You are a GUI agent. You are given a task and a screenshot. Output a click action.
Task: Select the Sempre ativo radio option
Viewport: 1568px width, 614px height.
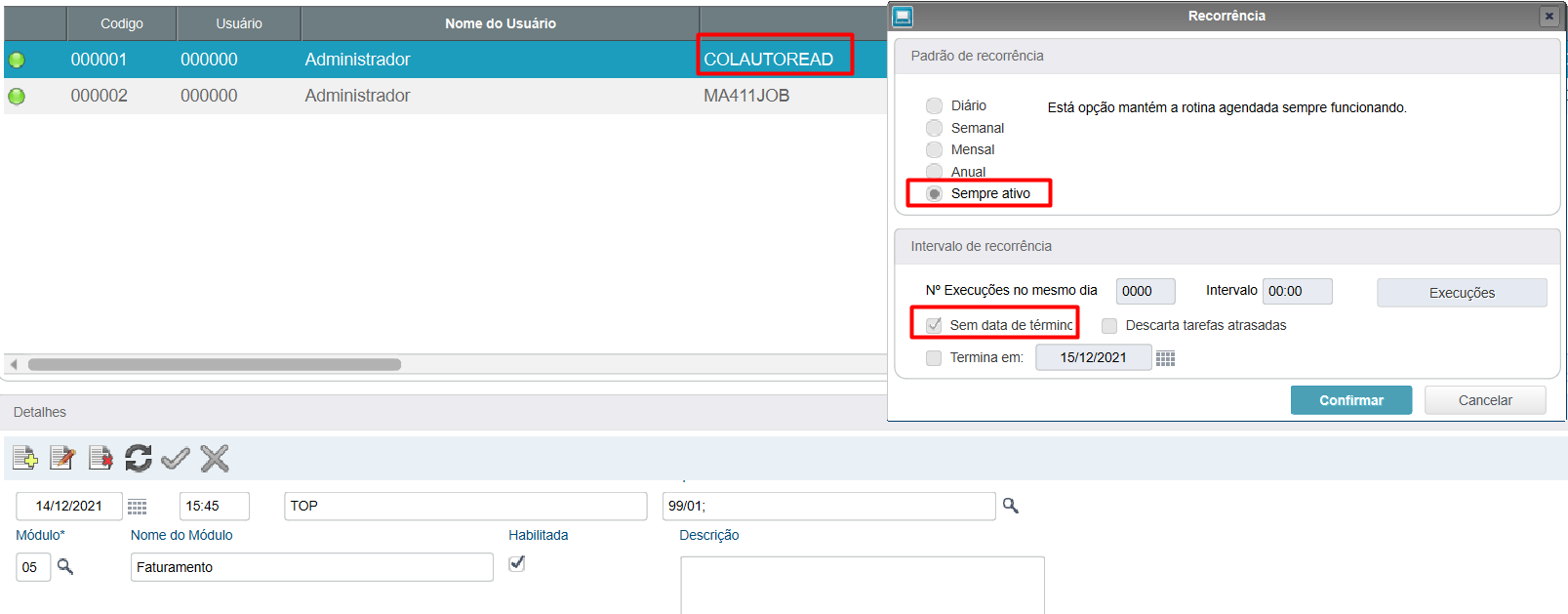[935, 193]
